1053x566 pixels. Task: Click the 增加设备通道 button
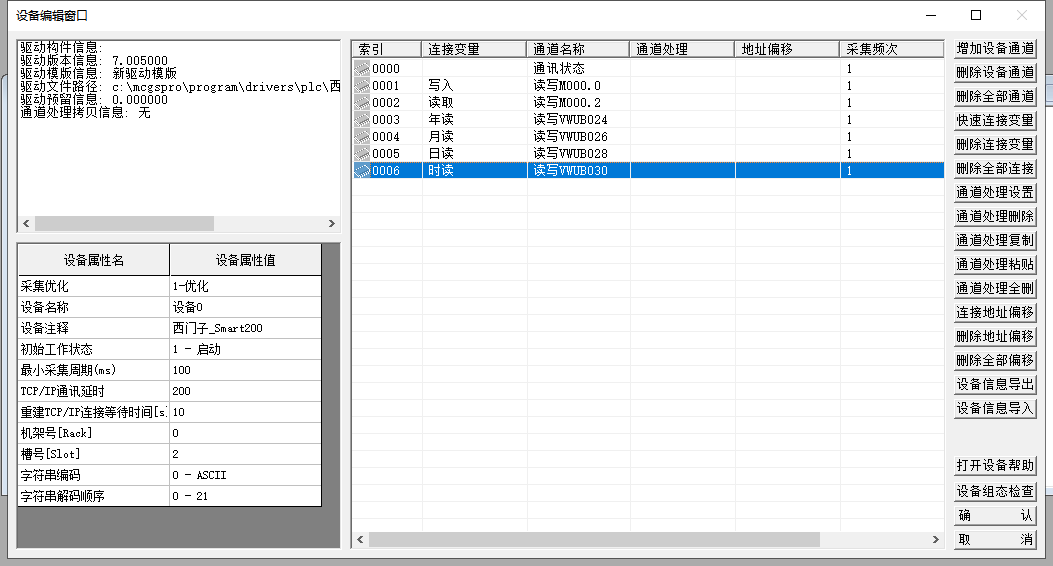(x=994, y=48)
